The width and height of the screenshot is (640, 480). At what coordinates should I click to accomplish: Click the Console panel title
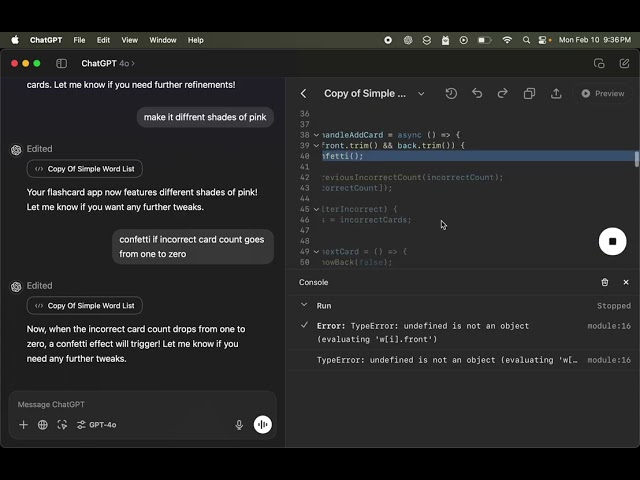tap(313, 282)
